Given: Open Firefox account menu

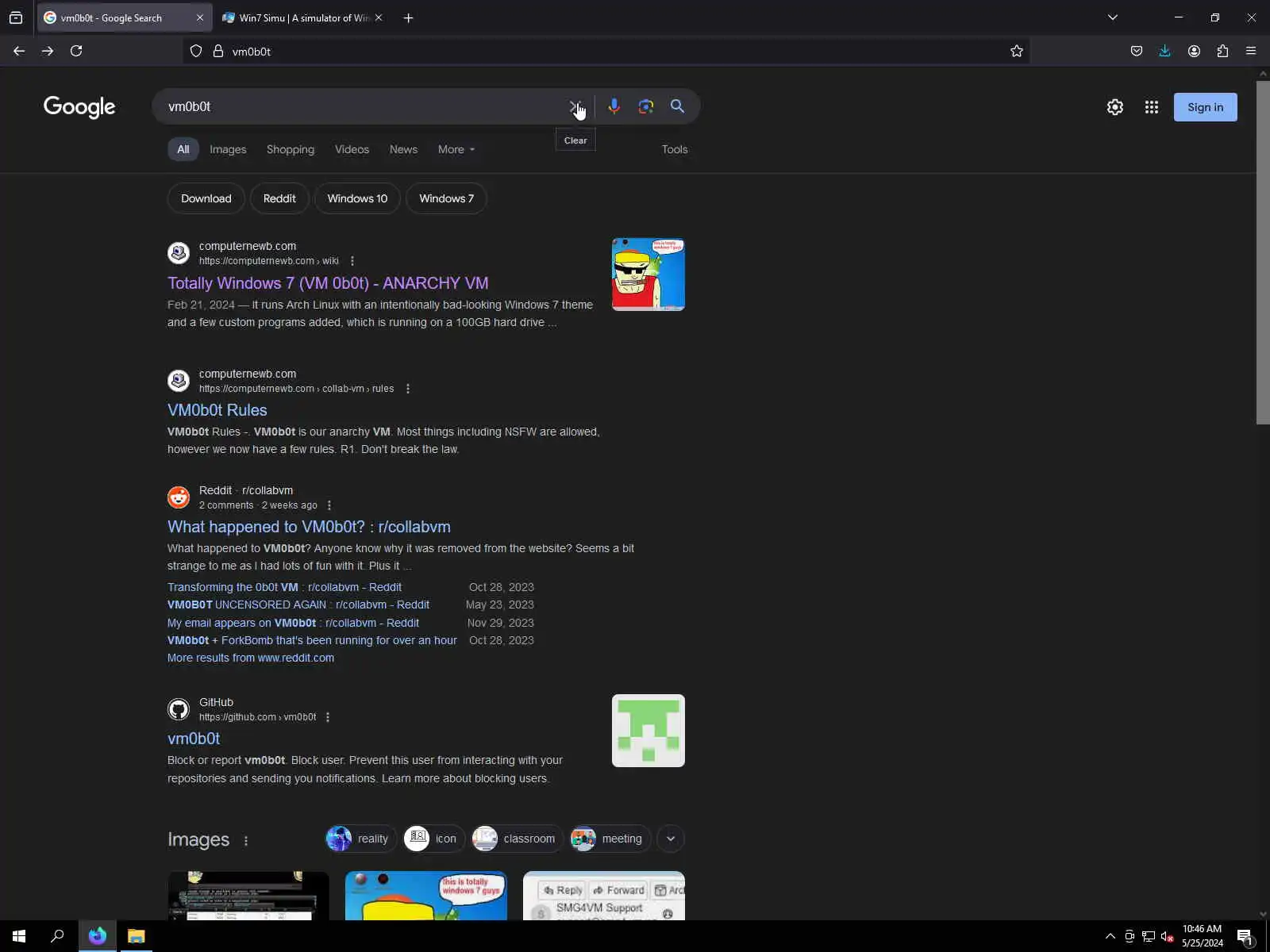Looking at the screenshot, I should (1194, 51).
